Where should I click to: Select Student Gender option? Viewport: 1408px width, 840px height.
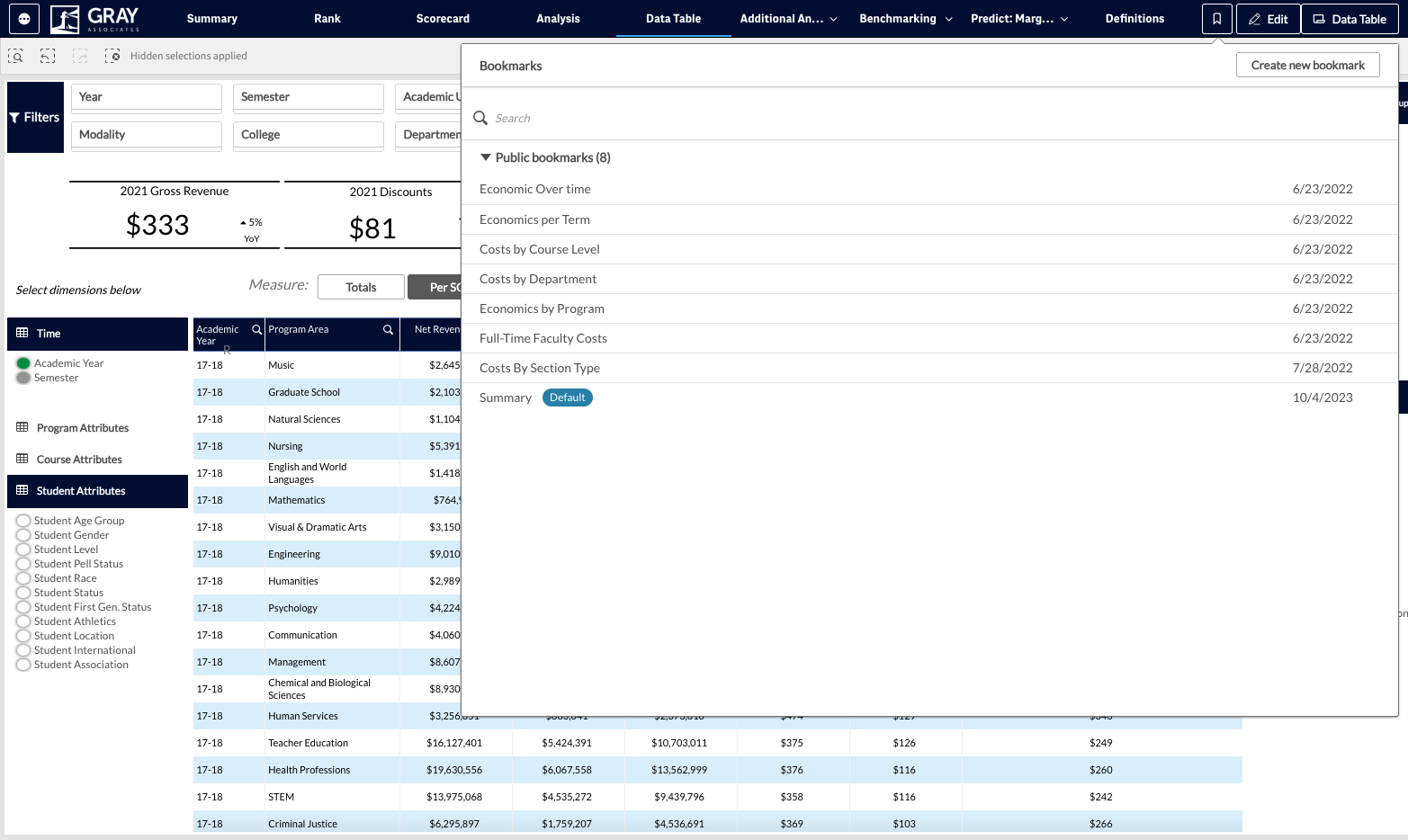click(23, 535)
